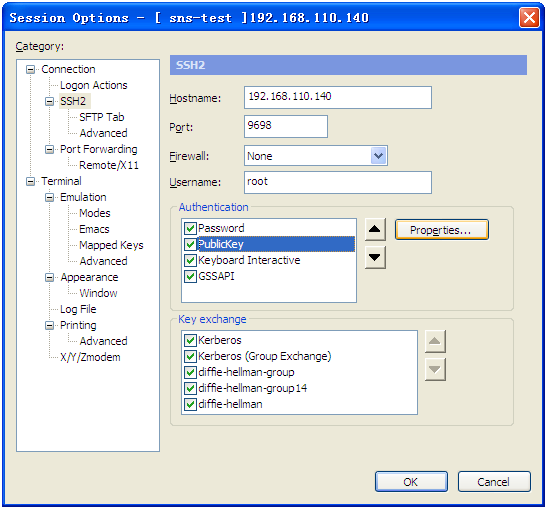547x509 pixels.
Task: Select the Port Forwarding category label
Action: pos(99,149)
